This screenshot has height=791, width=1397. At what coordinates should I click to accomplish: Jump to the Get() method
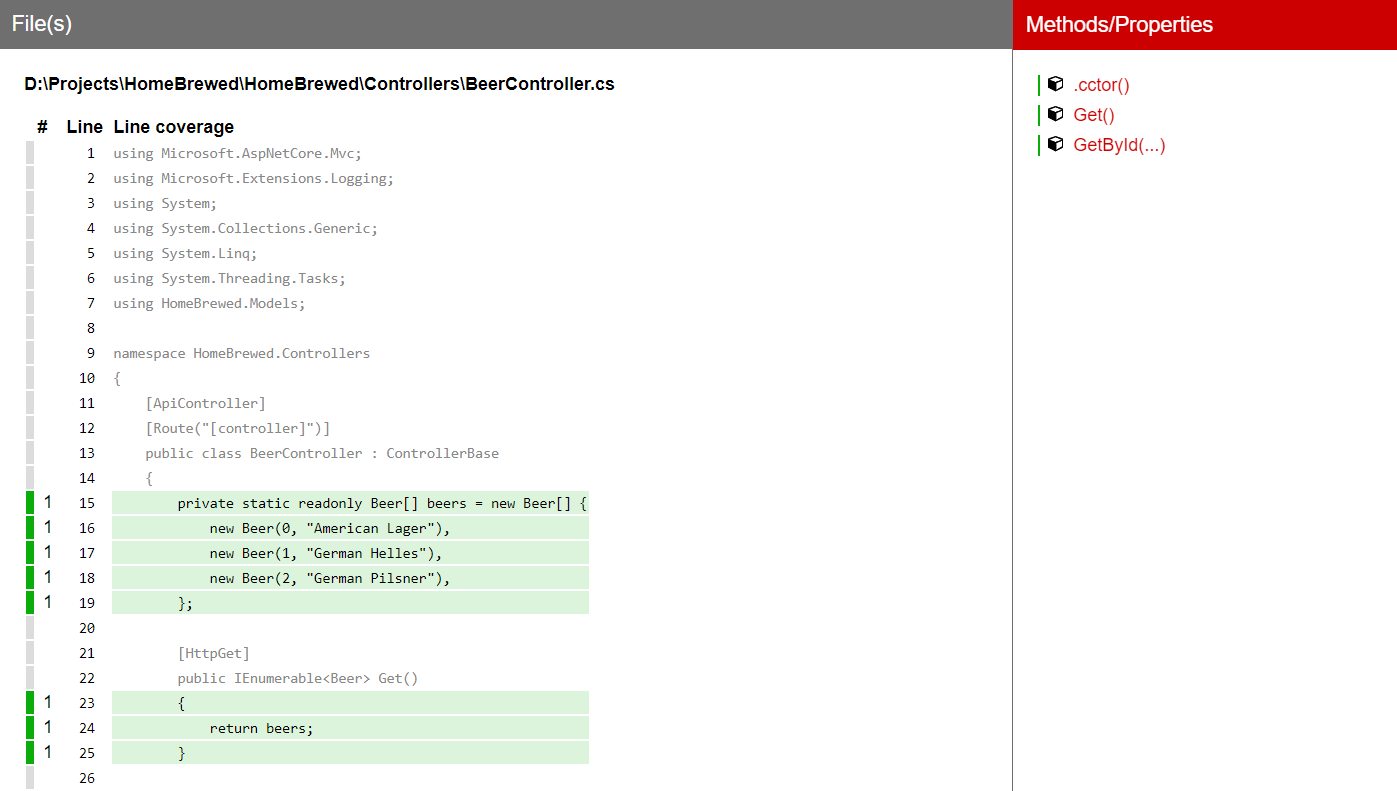click(x=1094, y=115)
